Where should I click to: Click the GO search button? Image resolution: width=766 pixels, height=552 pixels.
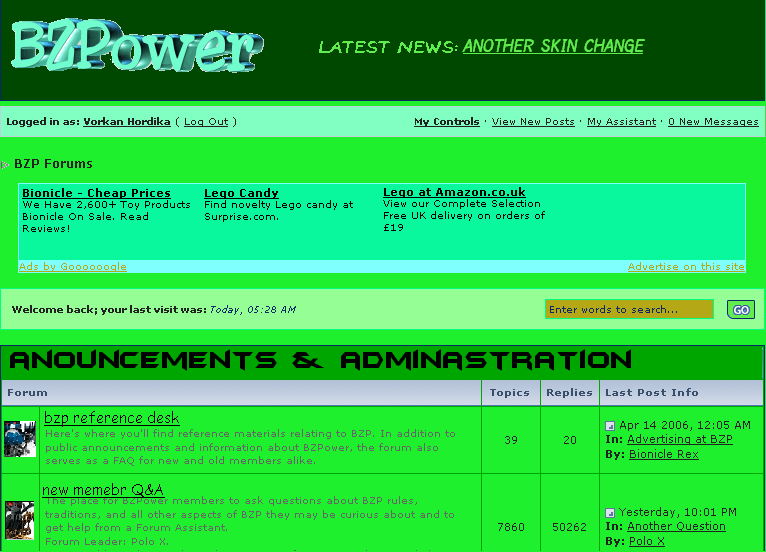741,310
